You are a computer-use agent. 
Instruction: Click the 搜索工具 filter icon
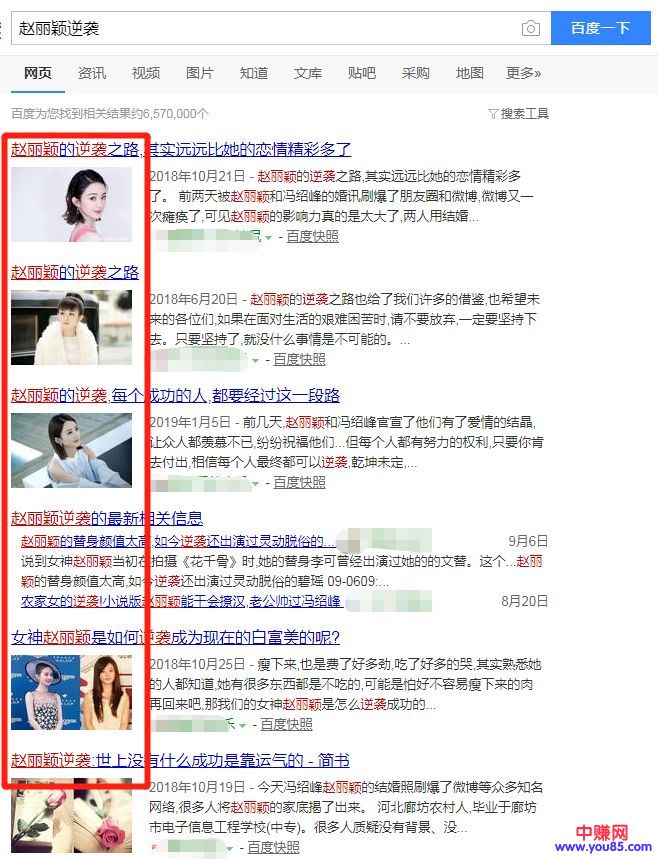(494, 114)
